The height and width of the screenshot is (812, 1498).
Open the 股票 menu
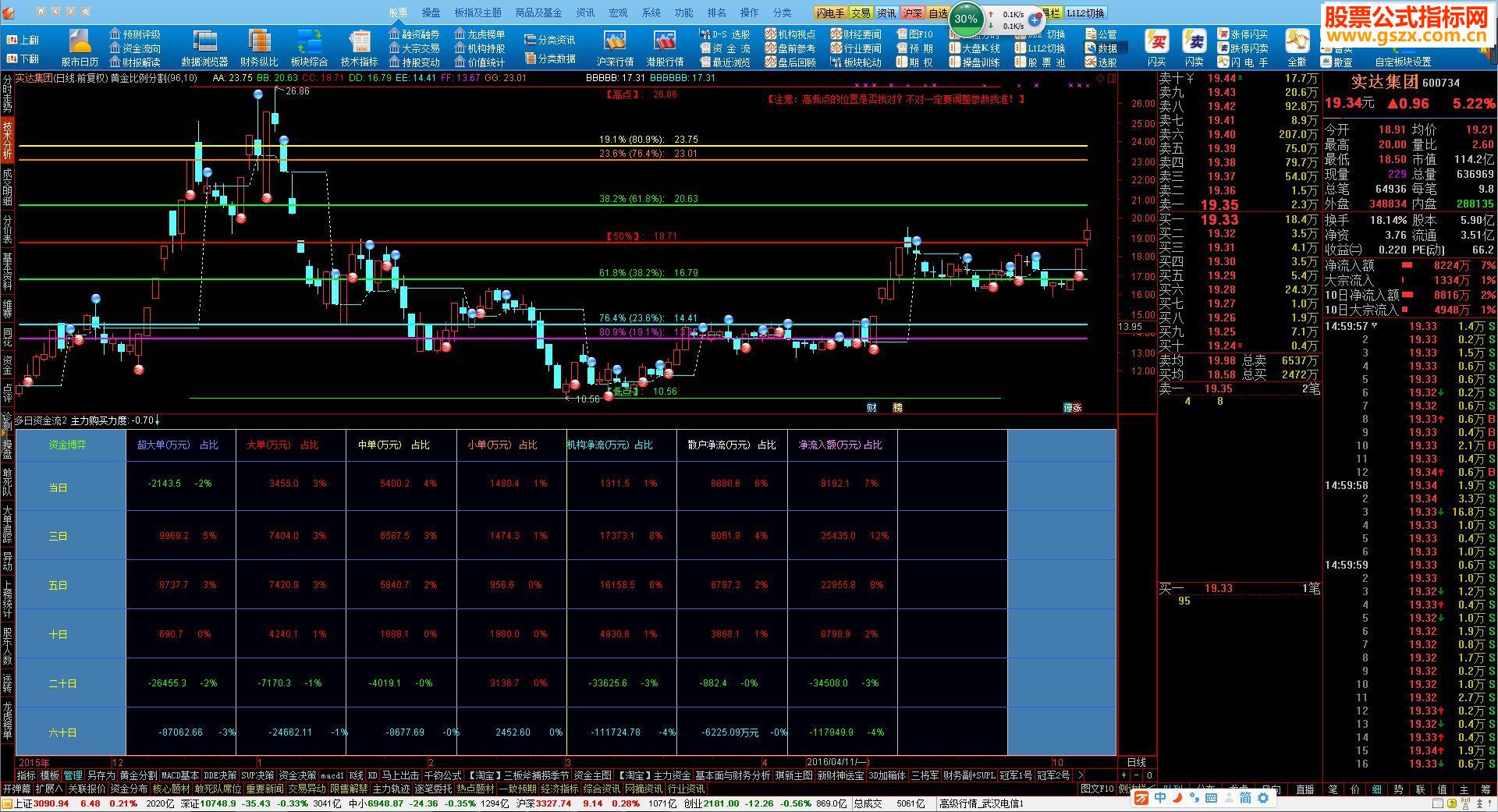(398, 12)
